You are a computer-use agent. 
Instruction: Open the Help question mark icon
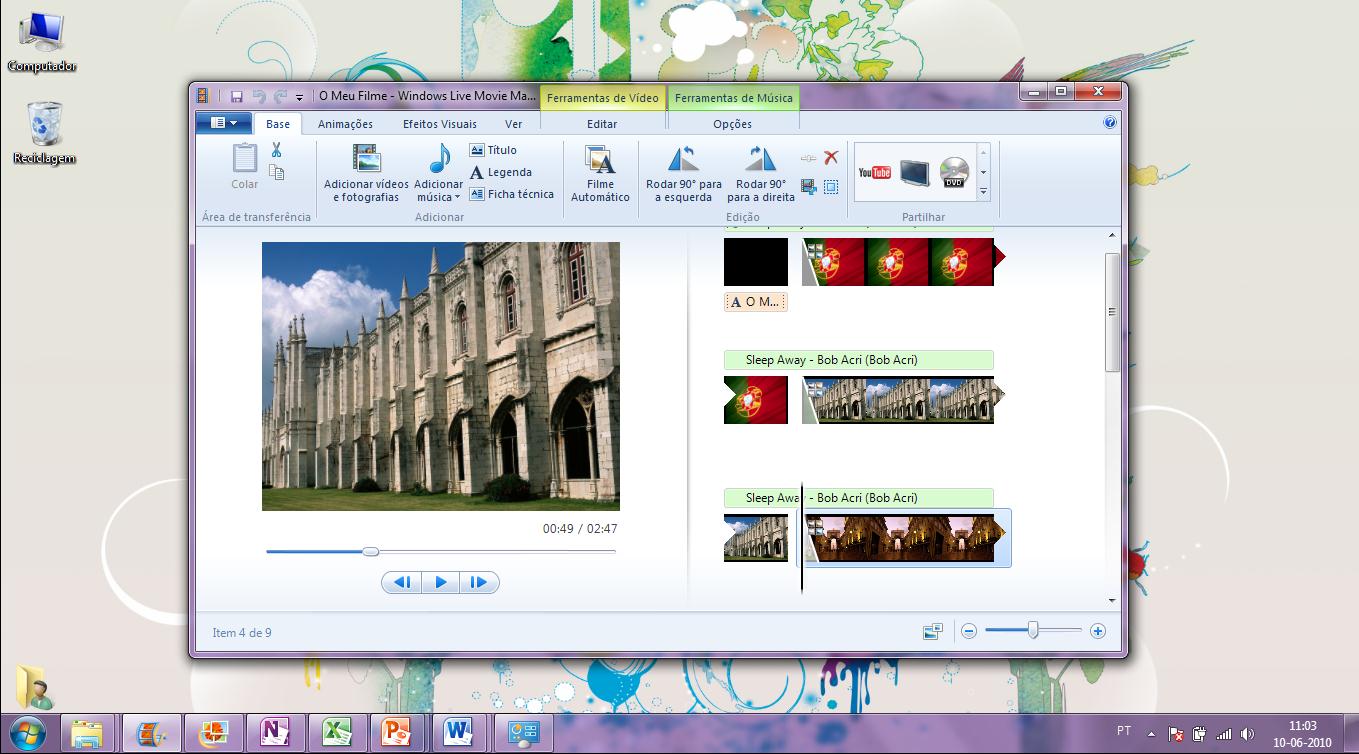(1110, 123)
